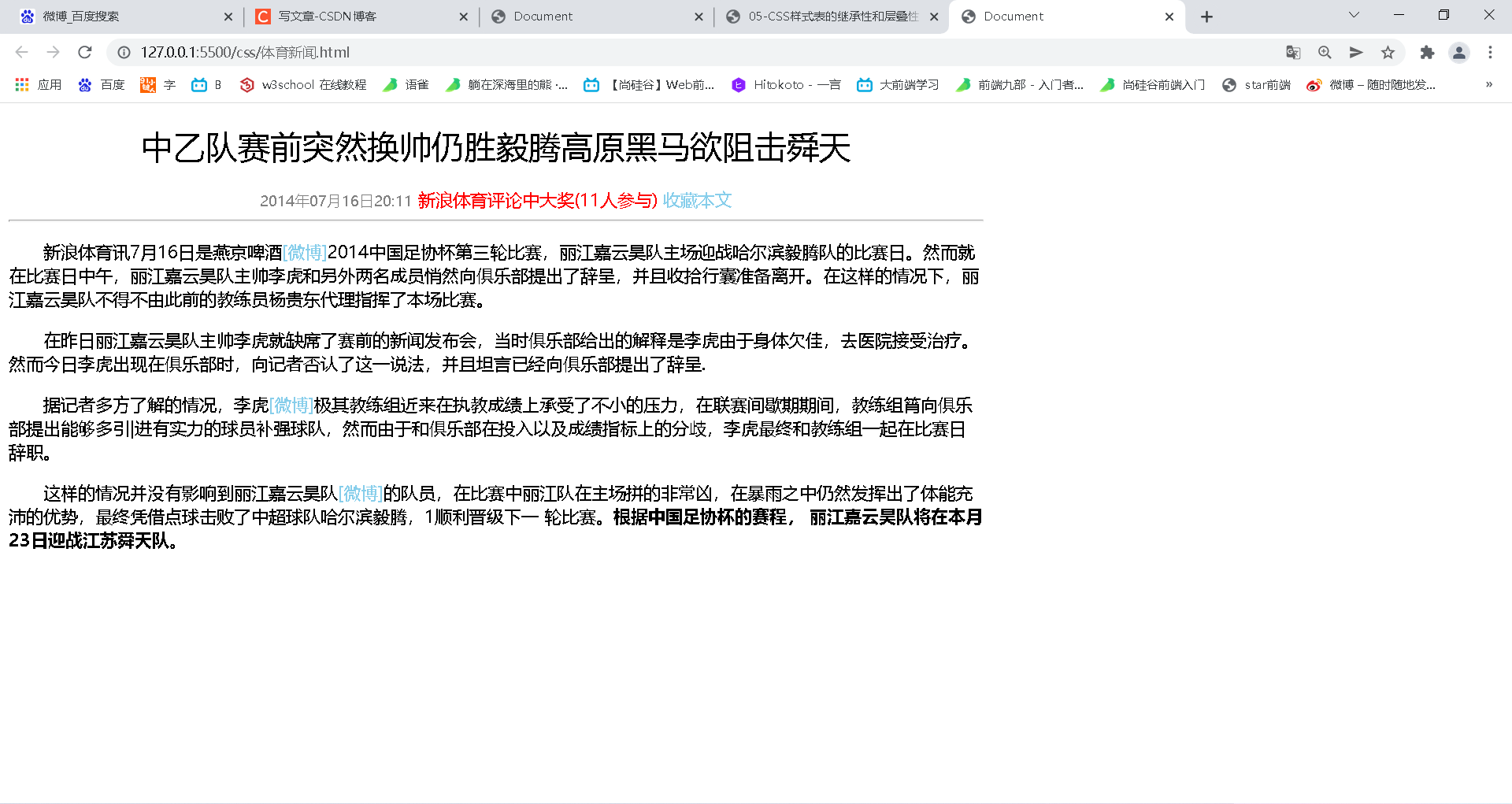Open the tab search chevron menu
This screenshot has width=1512, height=804.
point(1353,14)
